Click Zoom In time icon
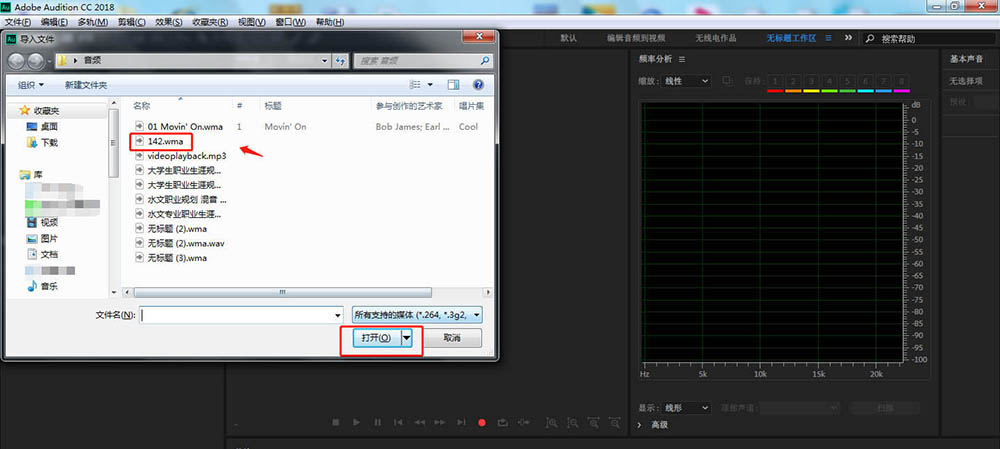The height and width of the screenshot is (449, 1000). 594,422
